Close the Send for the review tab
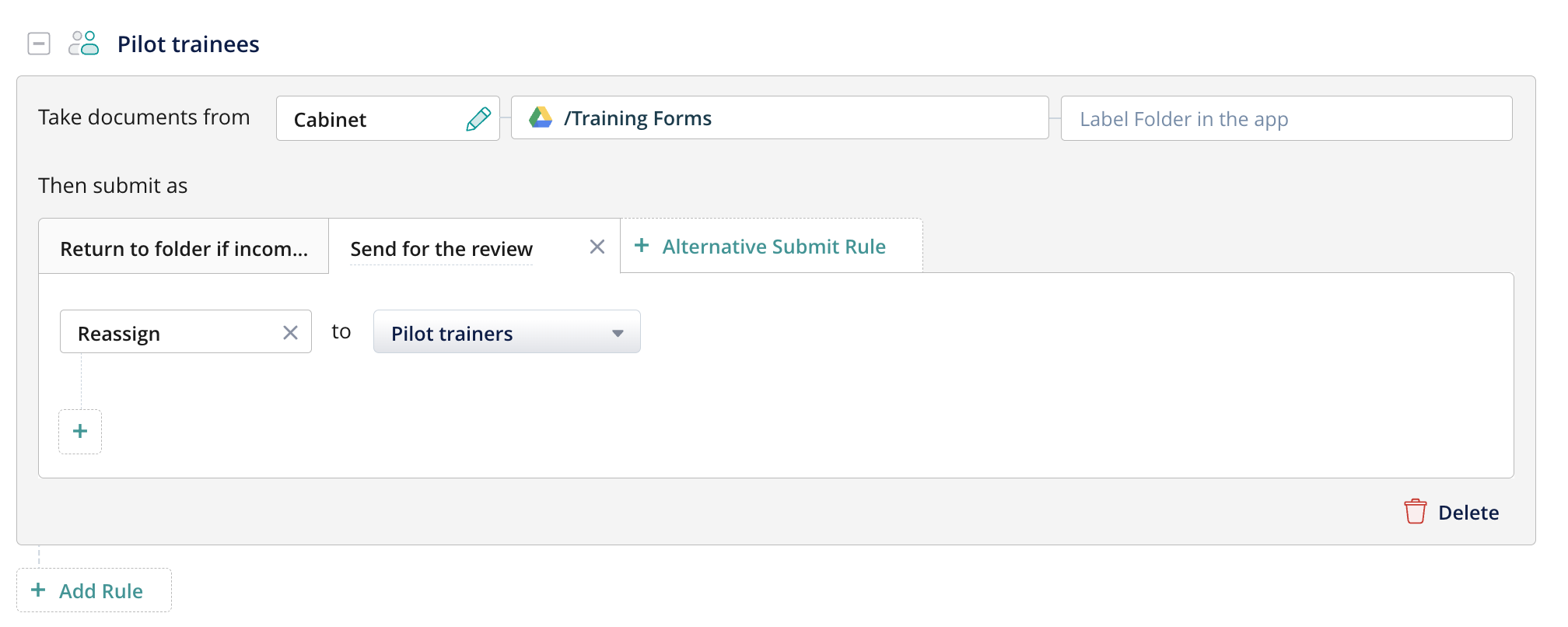This screenshot has height=627, width=1568. (597, 247)
